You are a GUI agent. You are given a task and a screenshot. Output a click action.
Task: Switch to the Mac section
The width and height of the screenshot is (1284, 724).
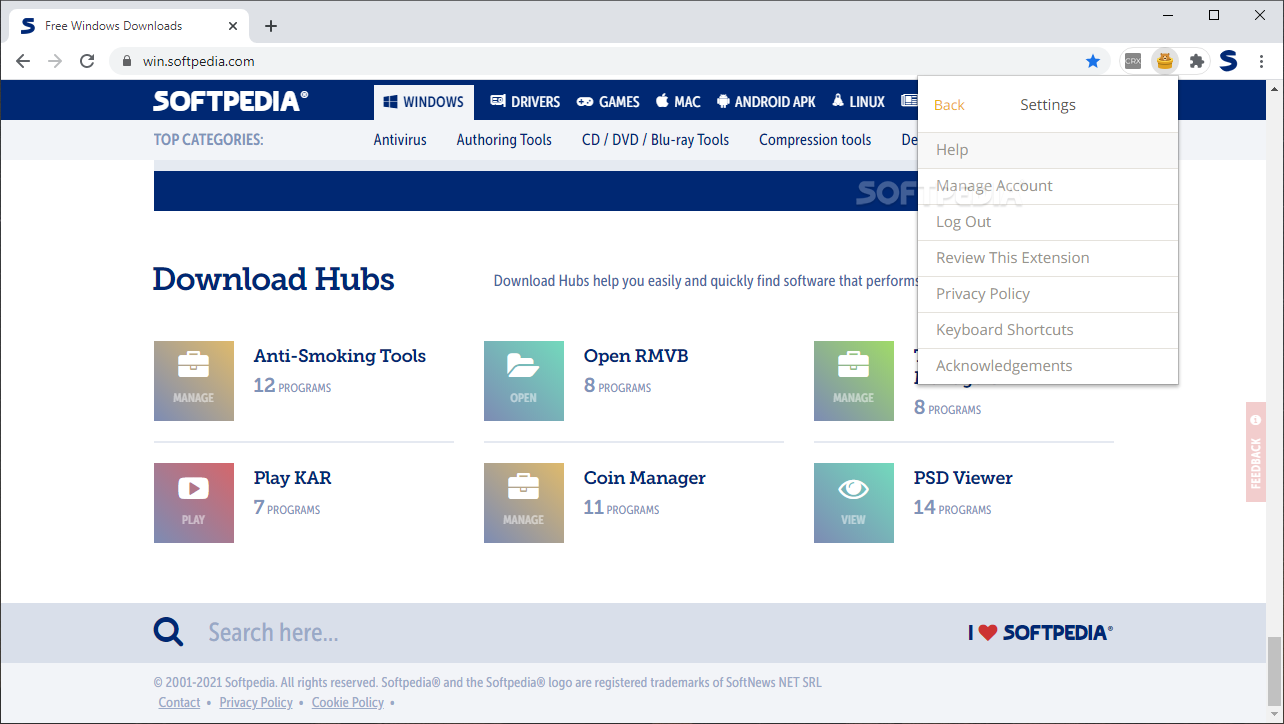click(x=678, y=102)
